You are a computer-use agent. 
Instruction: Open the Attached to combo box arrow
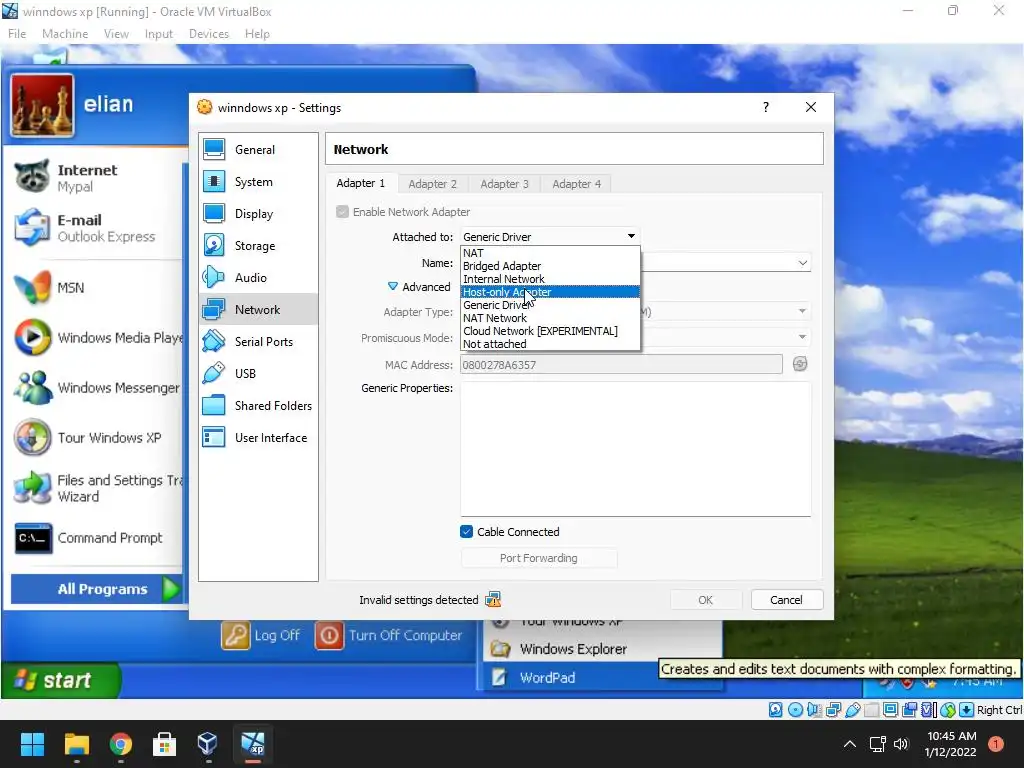[631, 236]
